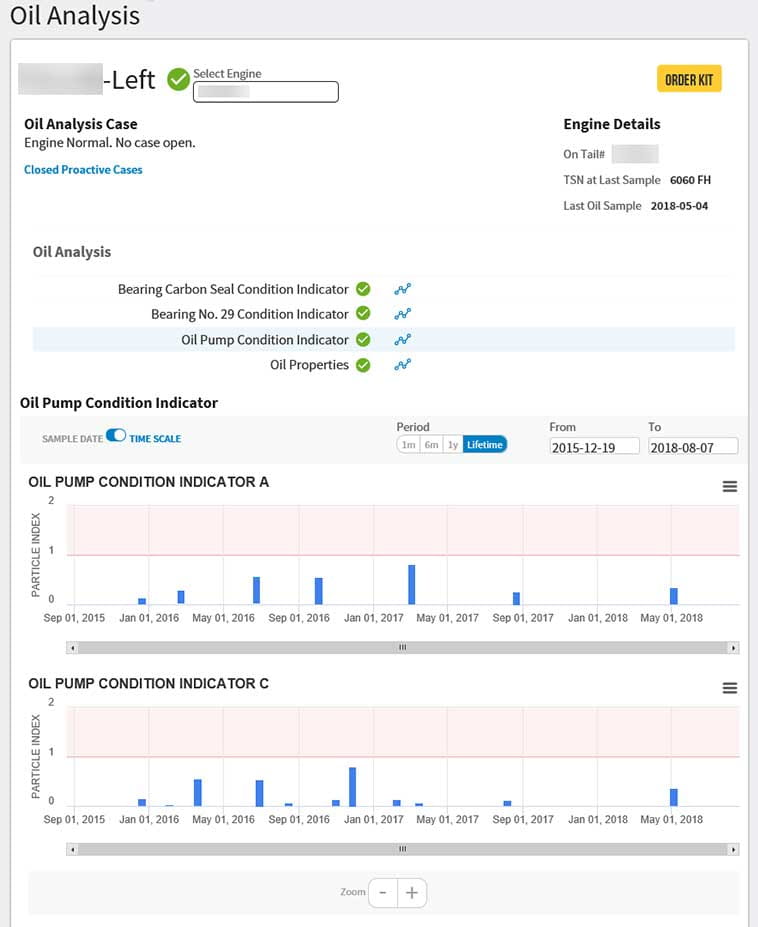Open hamburger menu for Indicator C chart
The height and width of the screenshot is (927, 758).
(729, 688)
